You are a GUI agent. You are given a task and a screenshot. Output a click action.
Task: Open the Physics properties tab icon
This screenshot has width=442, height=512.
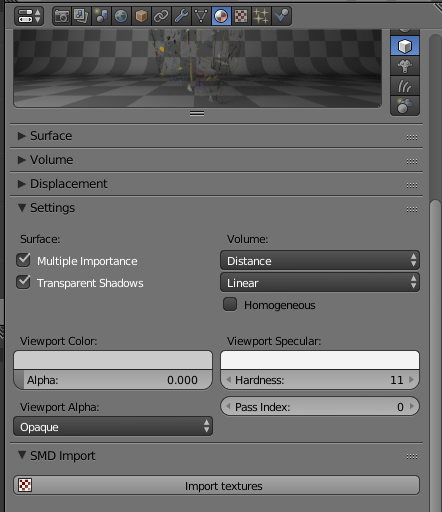click(282, 16)
